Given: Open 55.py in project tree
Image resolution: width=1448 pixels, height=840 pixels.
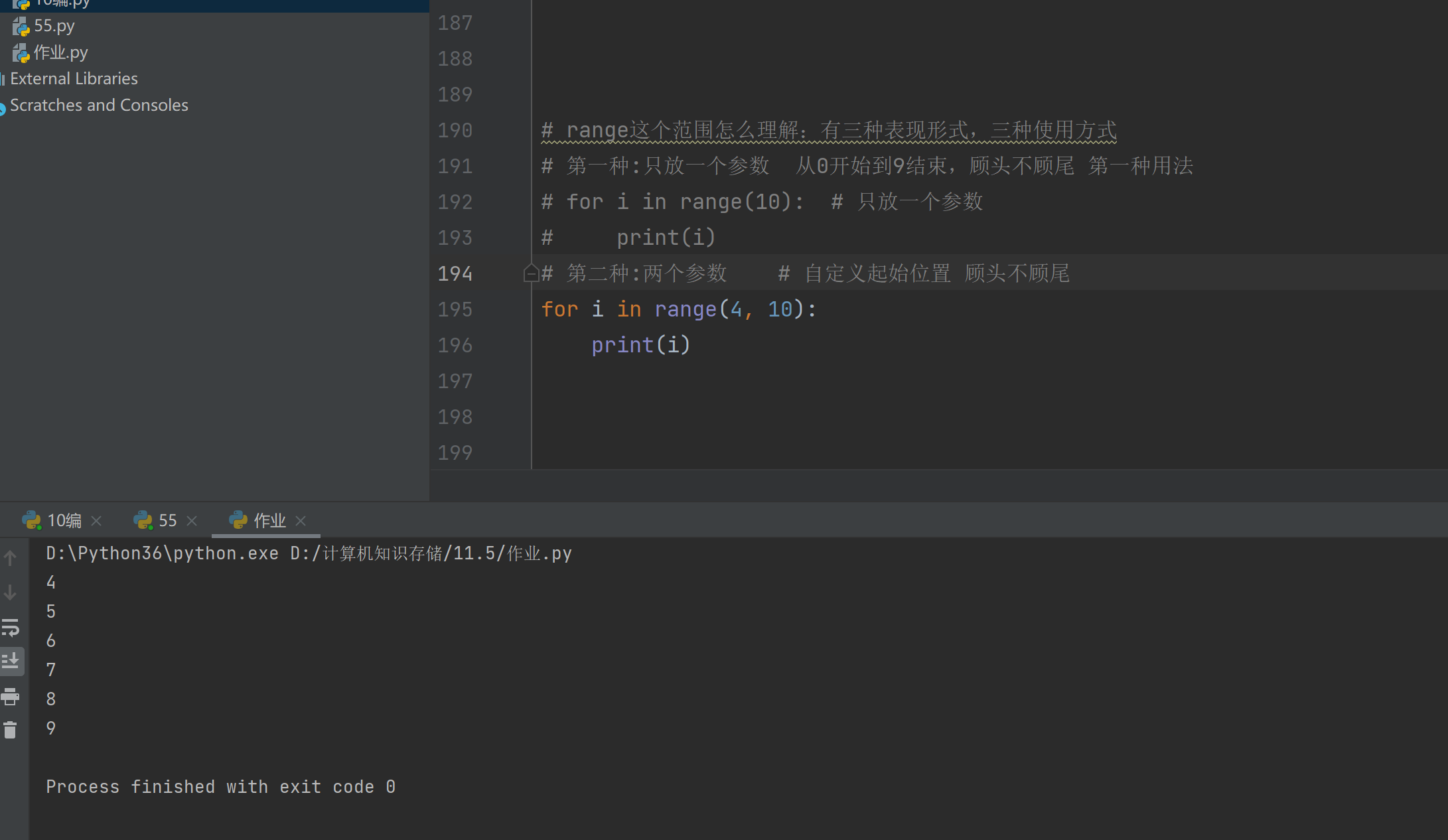Looking at the screenshot, I should [54, 26].
